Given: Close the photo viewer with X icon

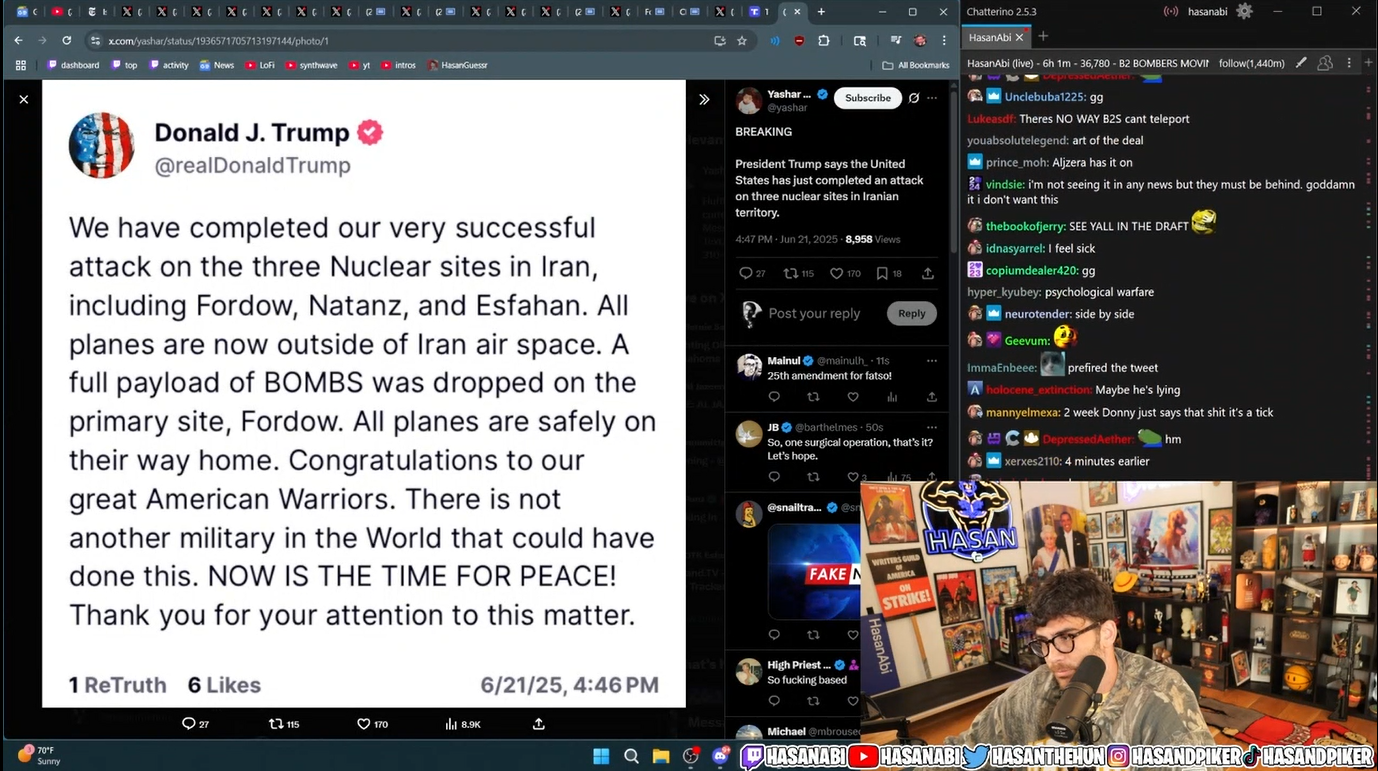Looking at the screenshot, I should point(24,99).
